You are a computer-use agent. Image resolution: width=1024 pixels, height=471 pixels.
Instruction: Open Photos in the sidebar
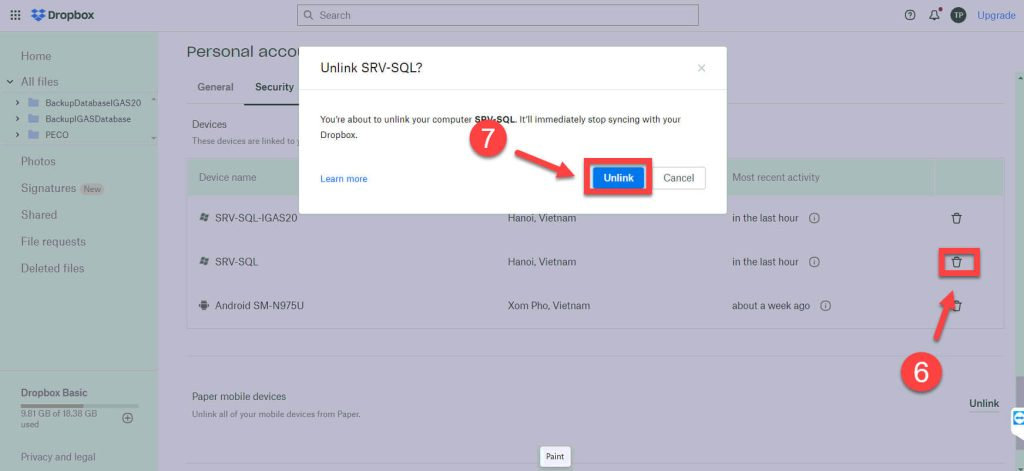38,161
